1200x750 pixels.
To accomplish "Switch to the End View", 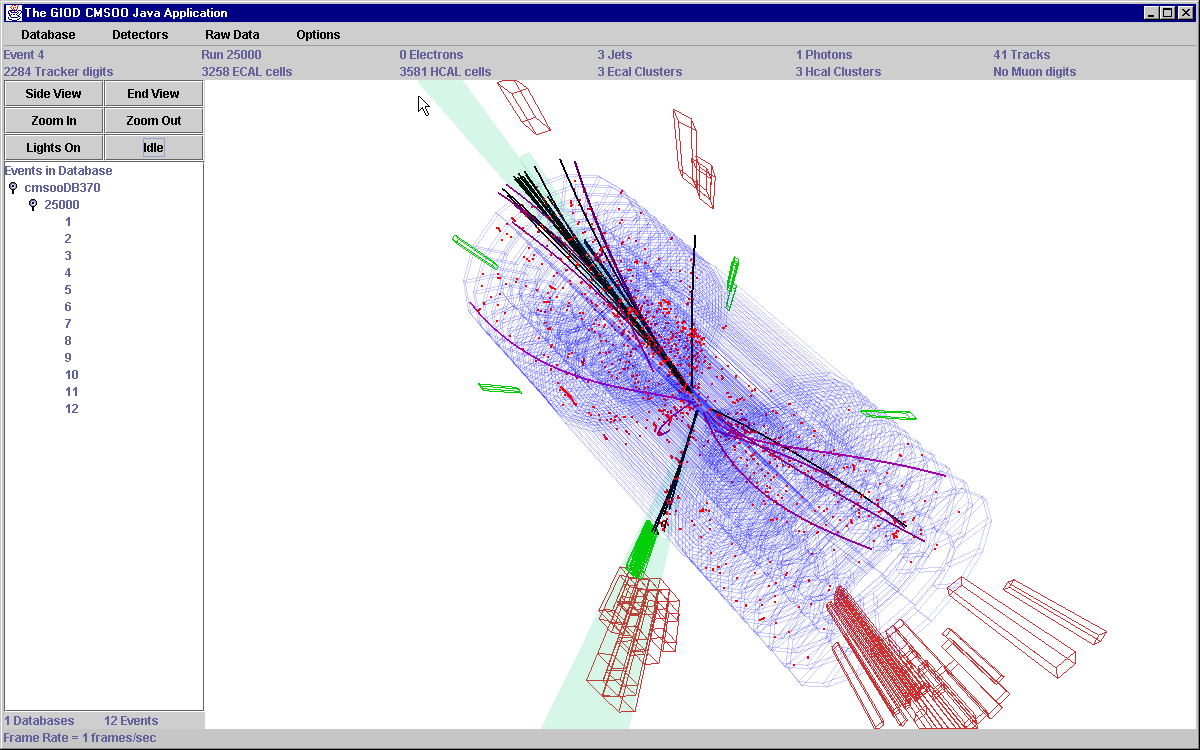I will tap(153, 93).
